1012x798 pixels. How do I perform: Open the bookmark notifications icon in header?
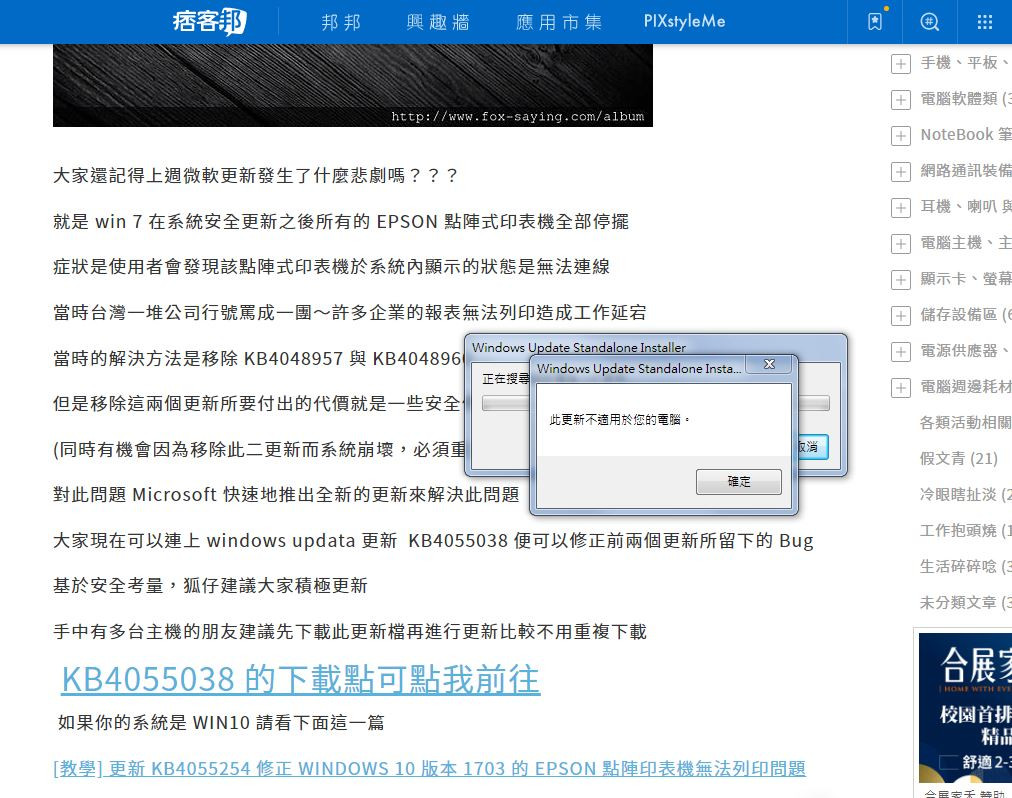[x=875, y=22]
